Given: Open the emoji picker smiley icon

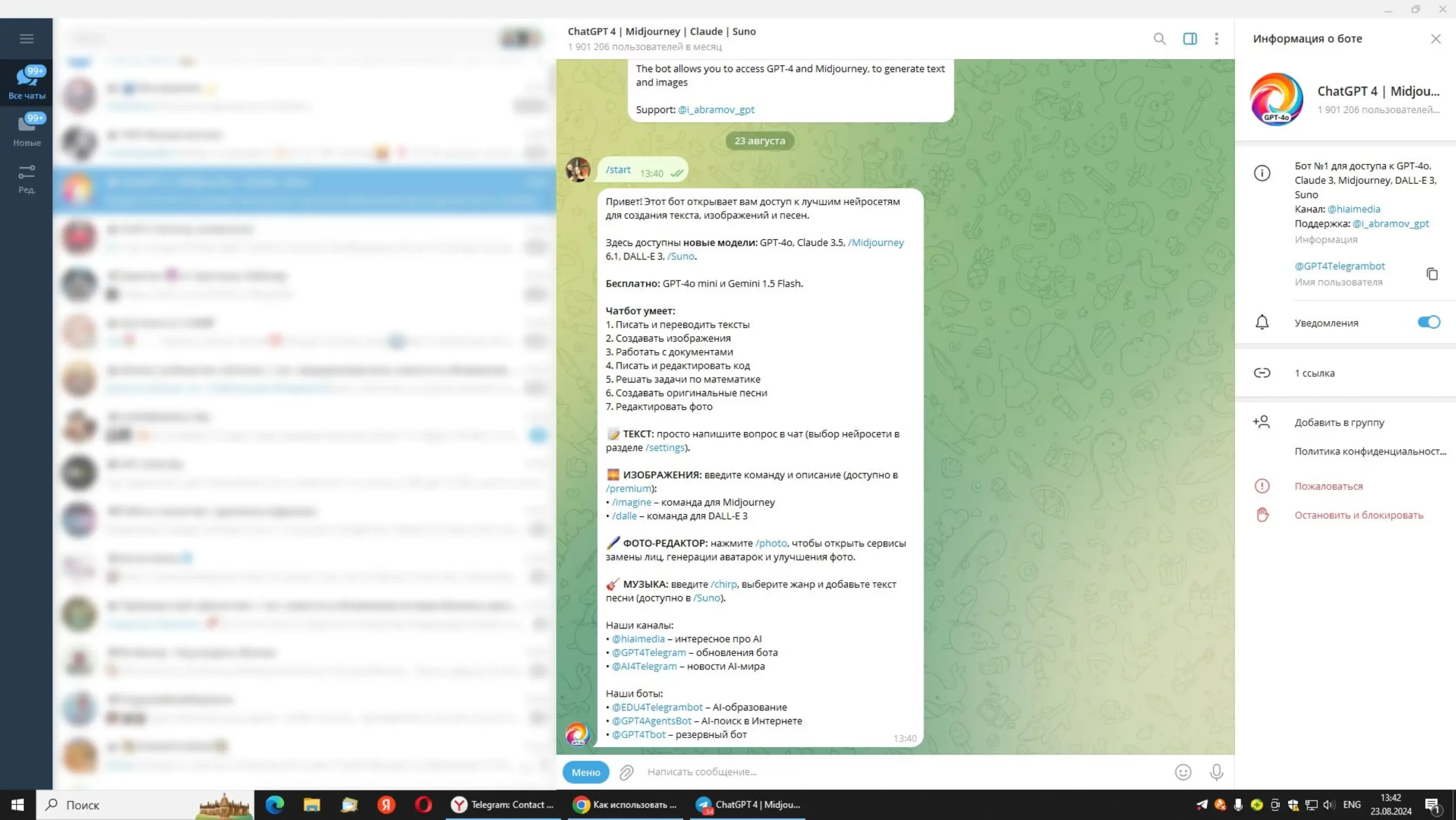Looking at the screenshot, I should click(x=1182, y=772).
